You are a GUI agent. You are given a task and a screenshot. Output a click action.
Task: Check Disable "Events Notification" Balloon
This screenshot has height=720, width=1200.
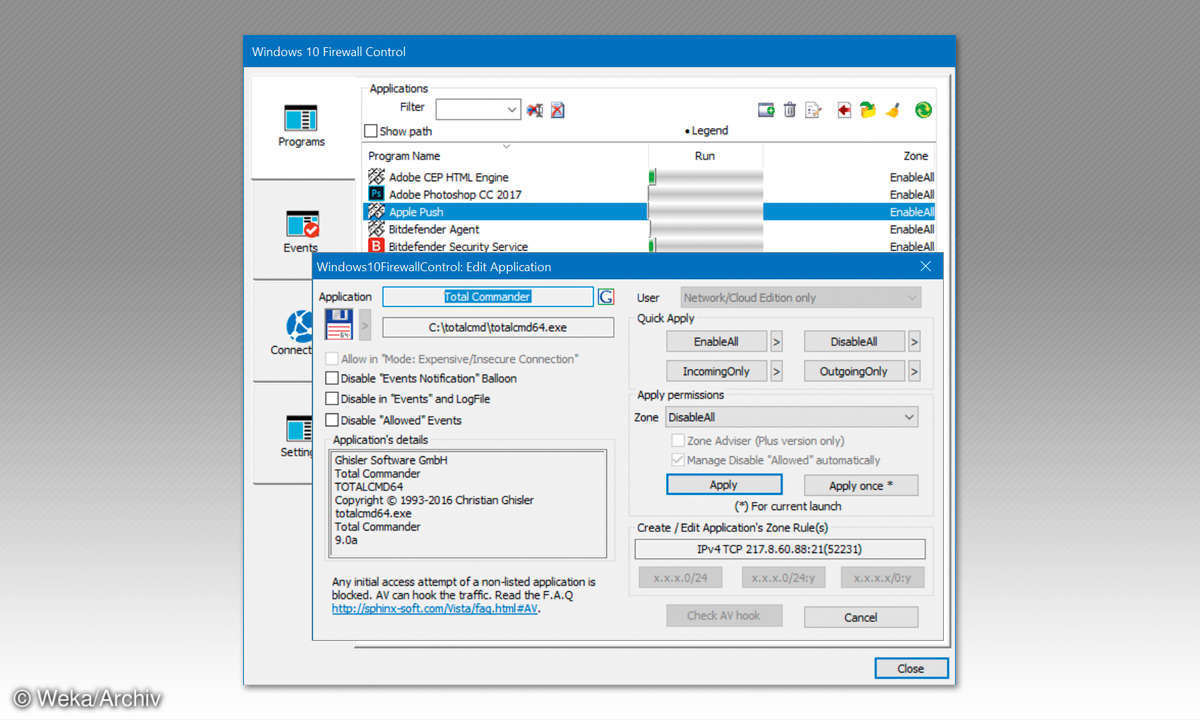332,378
